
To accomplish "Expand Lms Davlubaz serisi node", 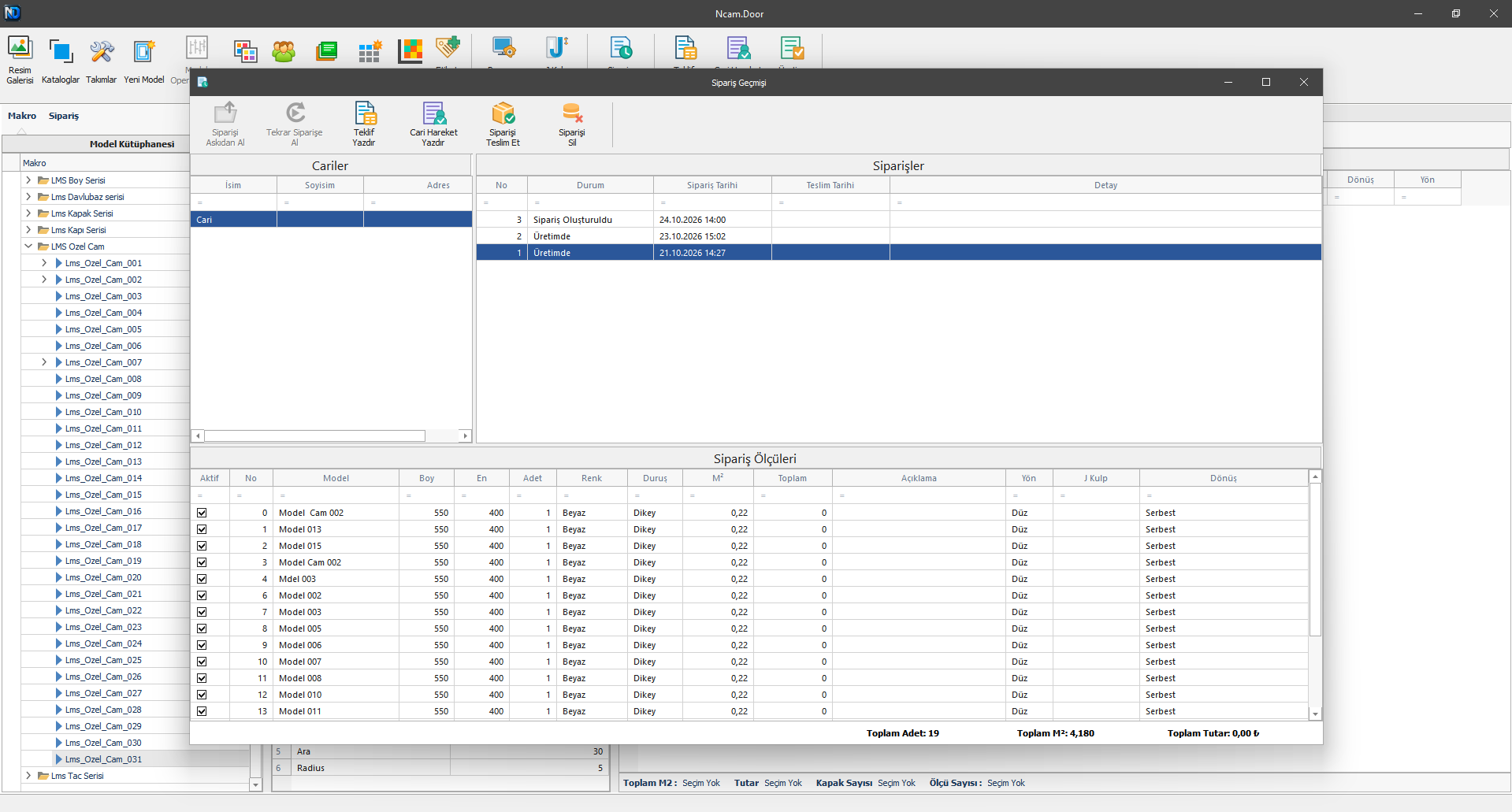I will click(28, 197).
